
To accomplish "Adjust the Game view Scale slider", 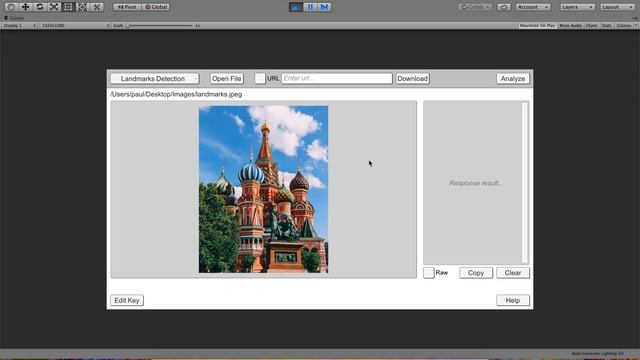I will coord(160,25).
